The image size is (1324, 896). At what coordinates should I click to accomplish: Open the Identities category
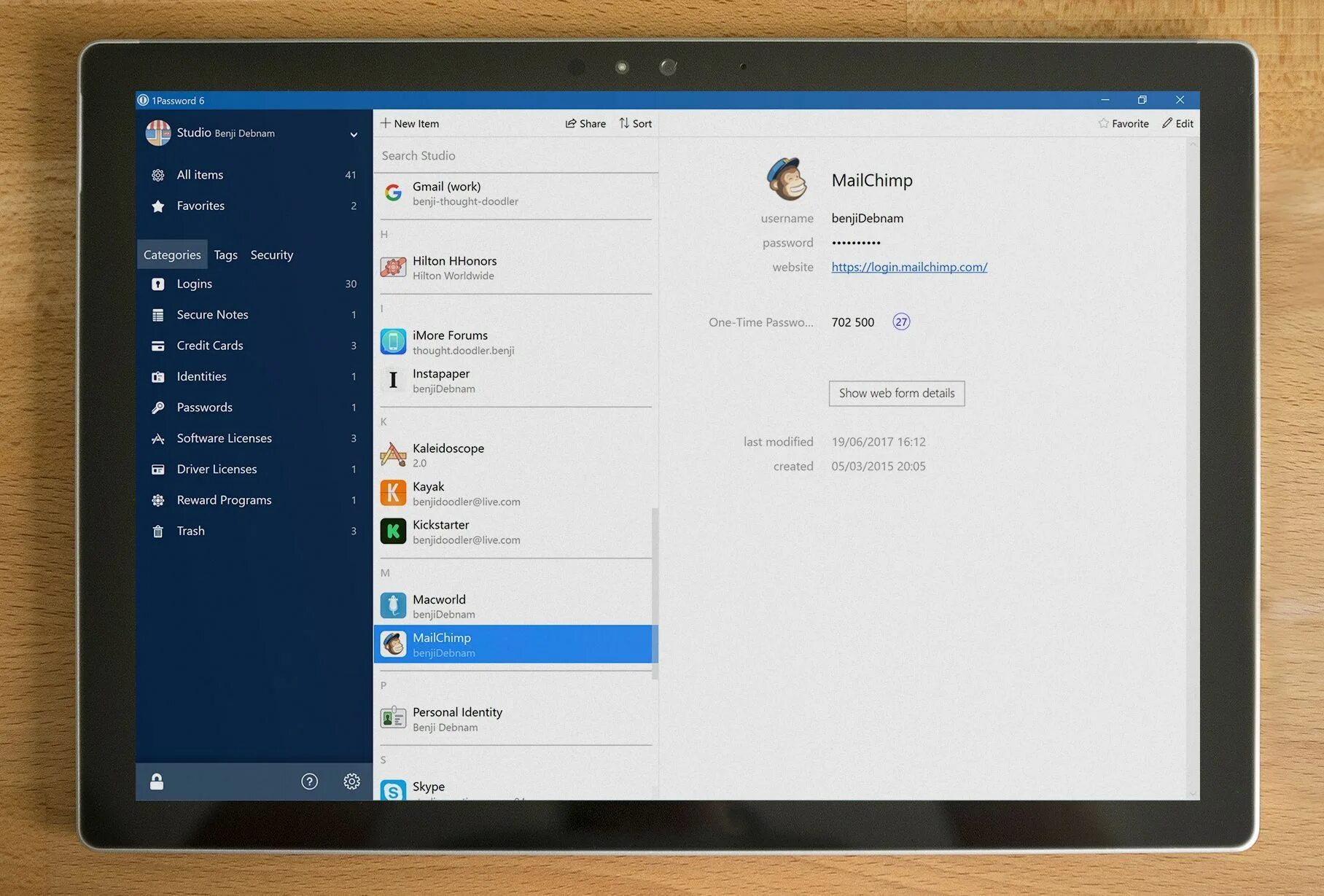(x=254, y=376)
